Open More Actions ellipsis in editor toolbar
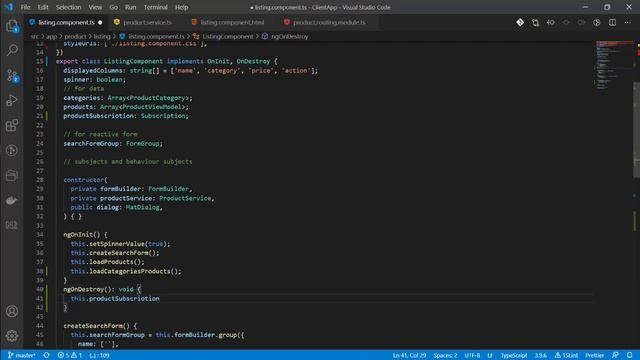Image resolution: width=640 pixels, height=360 pixels. tap(628, 22)
